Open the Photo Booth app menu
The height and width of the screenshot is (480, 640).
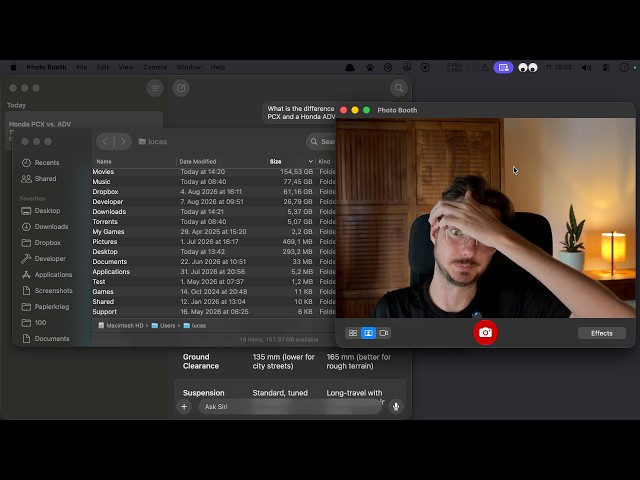(x=46, y=67)
